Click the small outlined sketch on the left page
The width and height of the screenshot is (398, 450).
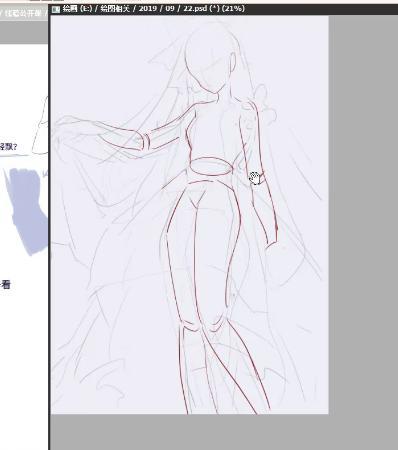40,127
